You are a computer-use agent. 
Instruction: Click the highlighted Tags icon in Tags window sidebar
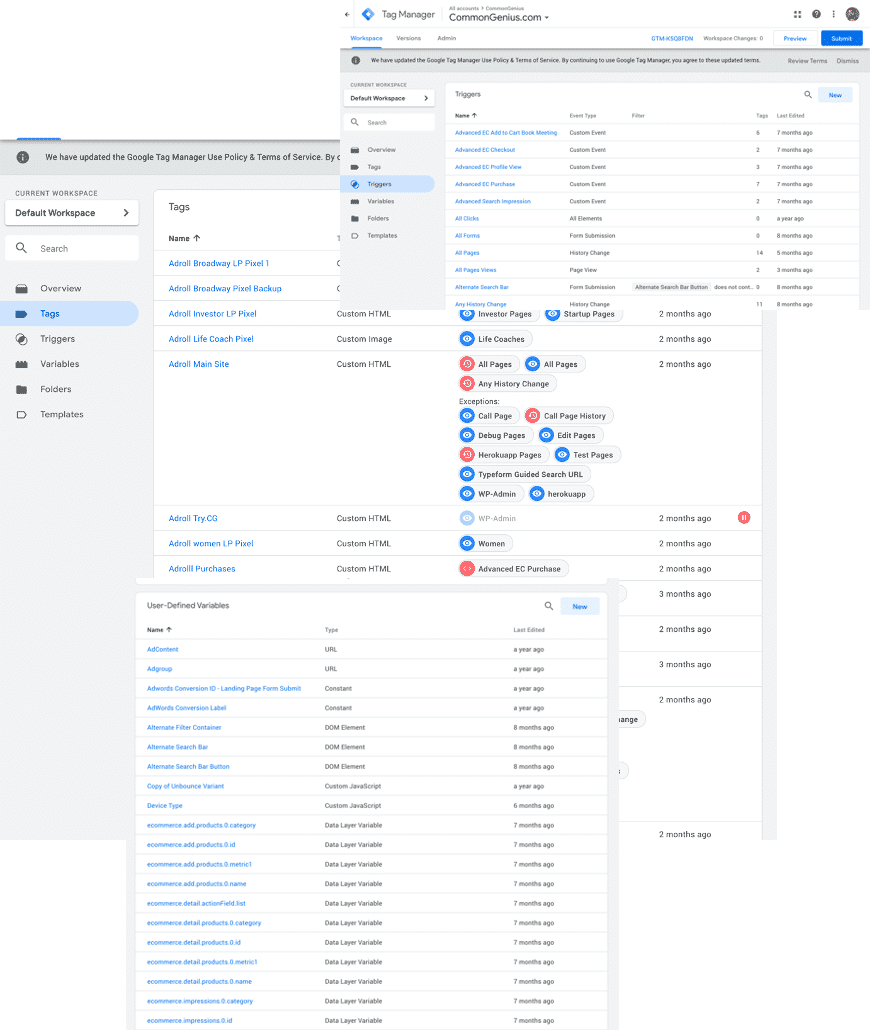click(x=22, y=314)
